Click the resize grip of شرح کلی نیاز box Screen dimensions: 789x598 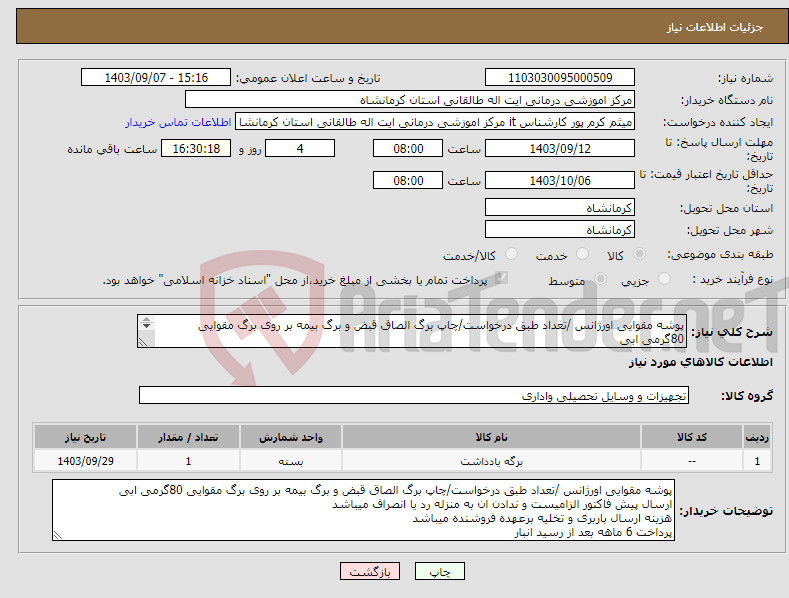[143, 343]
